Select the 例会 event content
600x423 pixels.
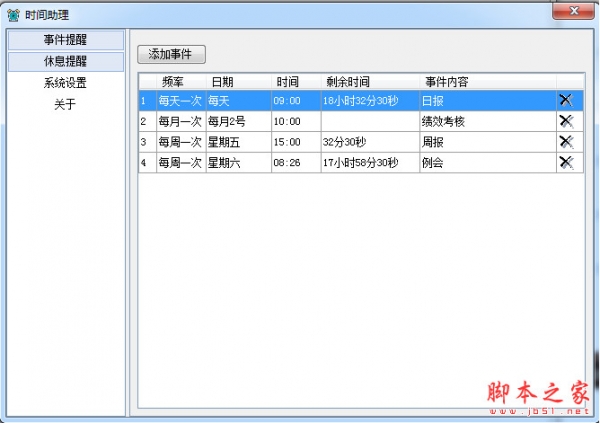(x=488, y=163)
